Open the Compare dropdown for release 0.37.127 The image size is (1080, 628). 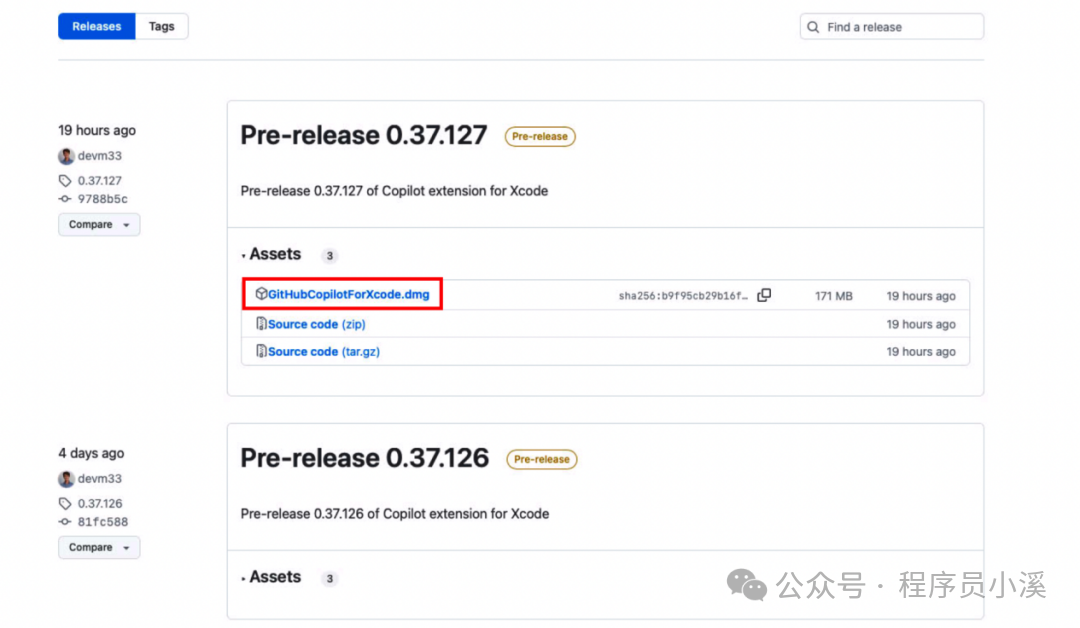click(98, 224)
